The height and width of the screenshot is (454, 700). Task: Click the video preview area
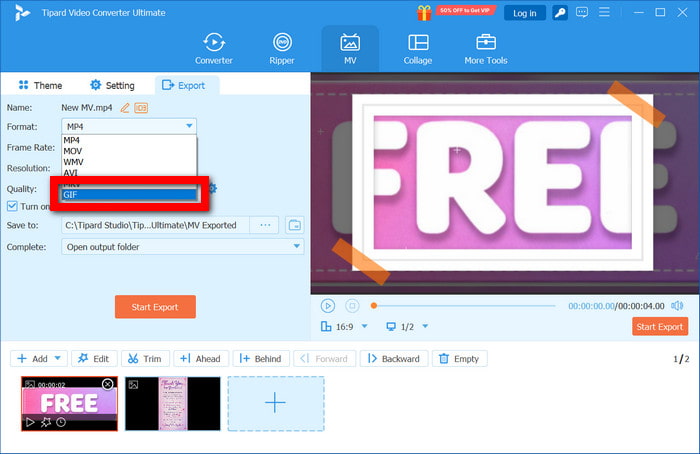(505, 183)
